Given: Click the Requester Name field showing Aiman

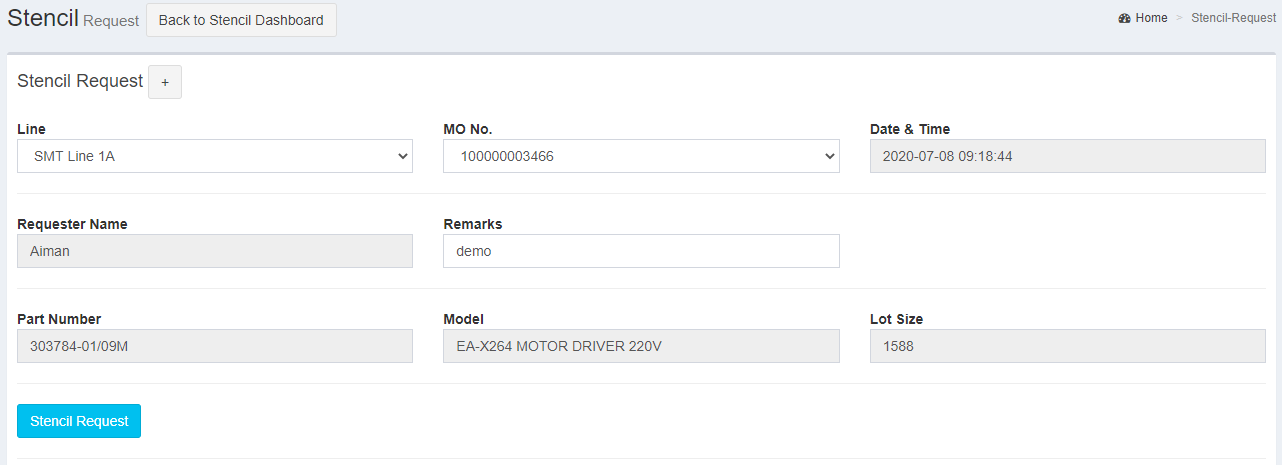Looking at the screenshot, I should point(215,251).
